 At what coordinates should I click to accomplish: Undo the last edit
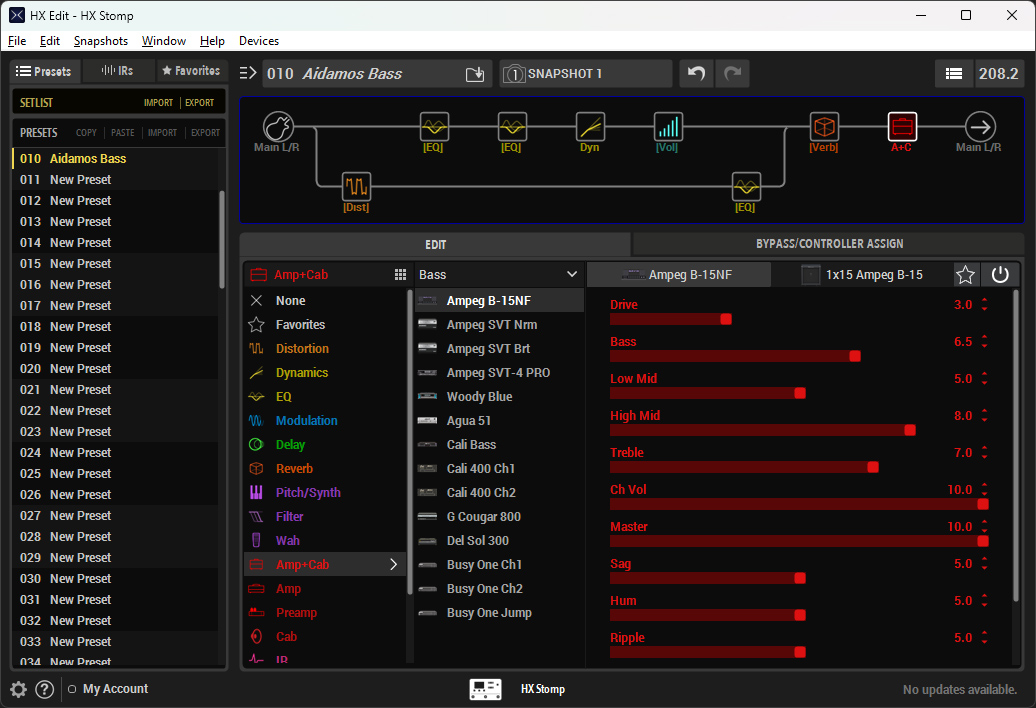tap(696, 73)
